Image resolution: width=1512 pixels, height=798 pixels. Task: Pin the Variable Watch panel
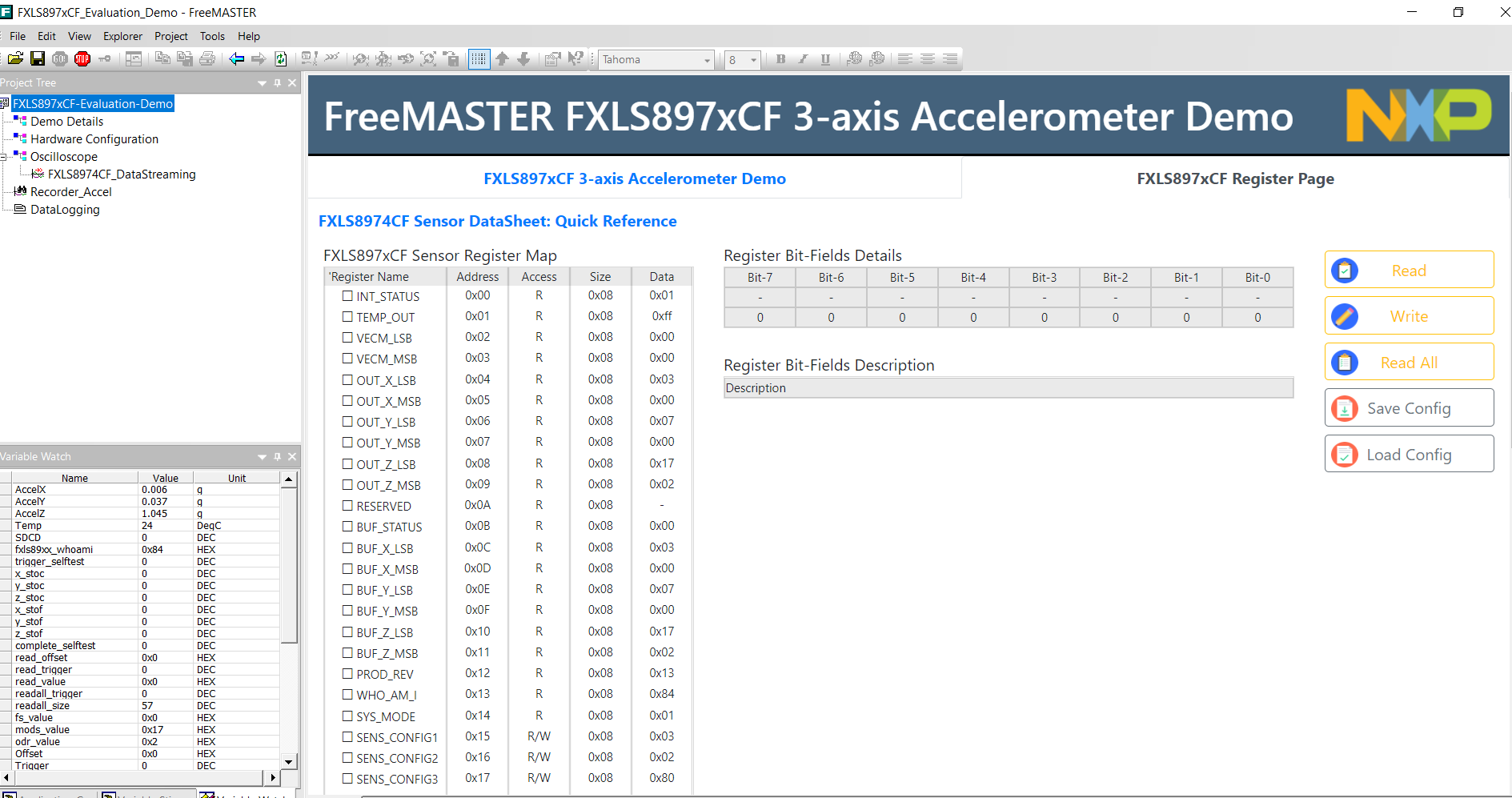(278, 456)
